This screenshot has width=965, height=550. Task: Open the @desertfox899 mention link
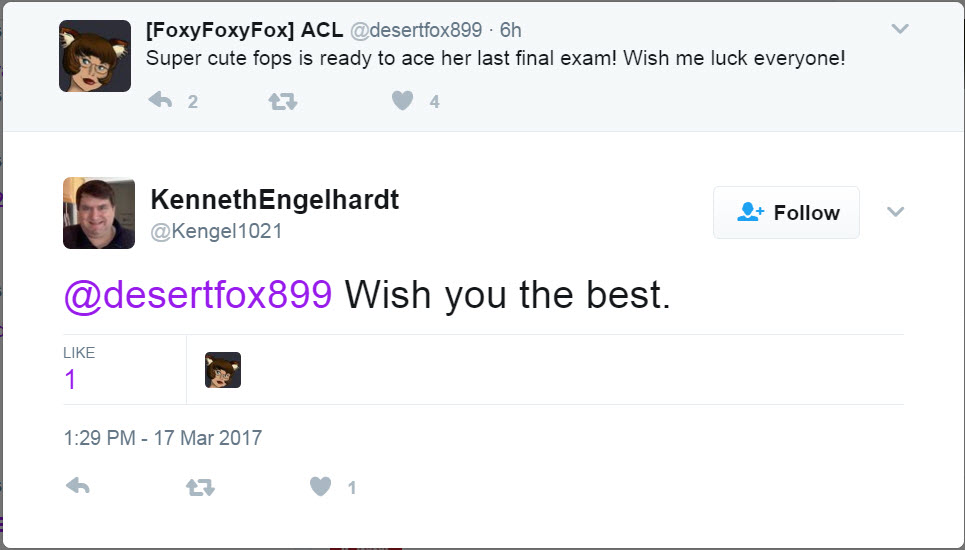198,294
